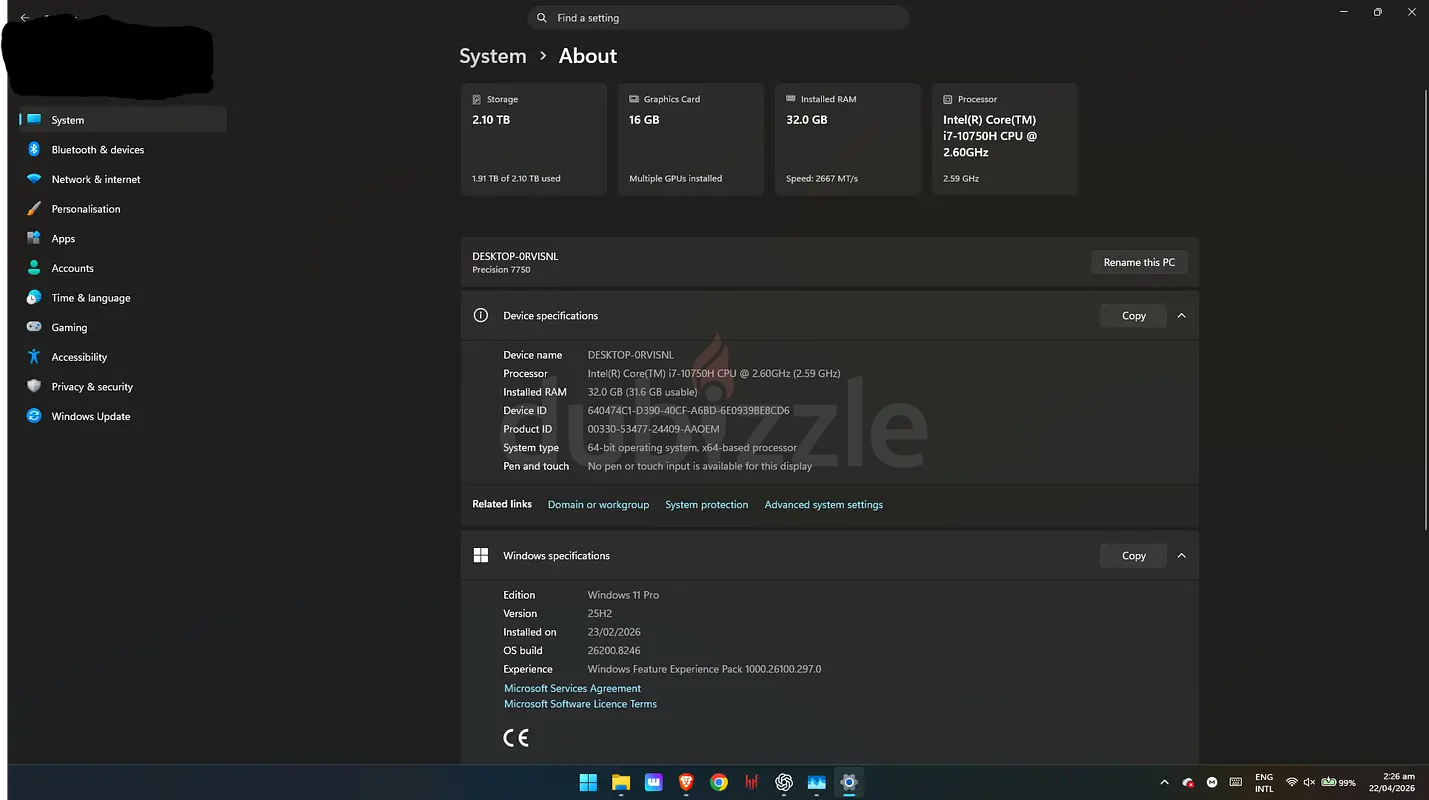
Task: Open Bluetooth & devices settings
Action: [x=97, y=150]
